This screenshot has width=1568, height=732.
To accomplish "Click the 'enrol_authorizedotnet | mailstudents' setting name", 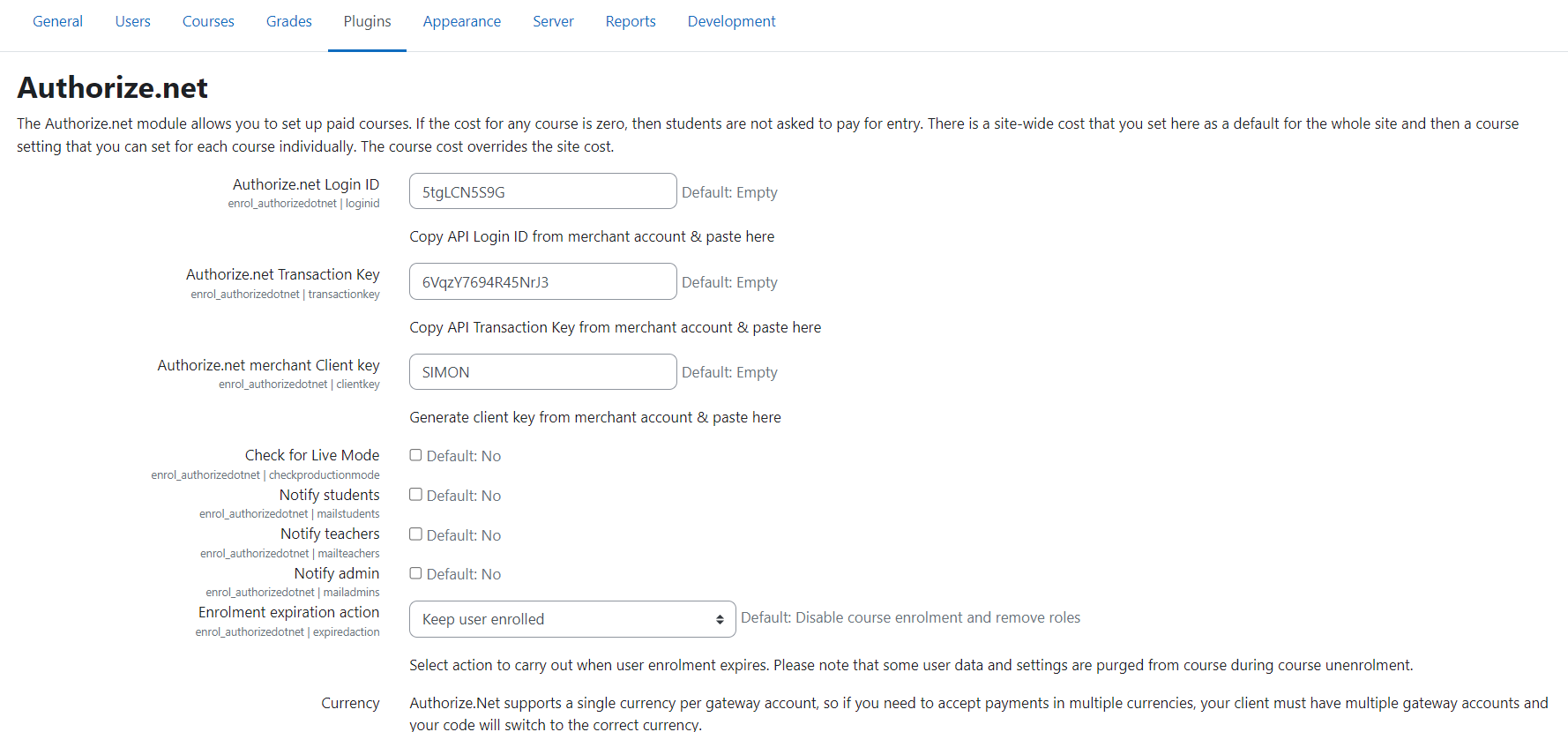I will [x=289, y=514].
